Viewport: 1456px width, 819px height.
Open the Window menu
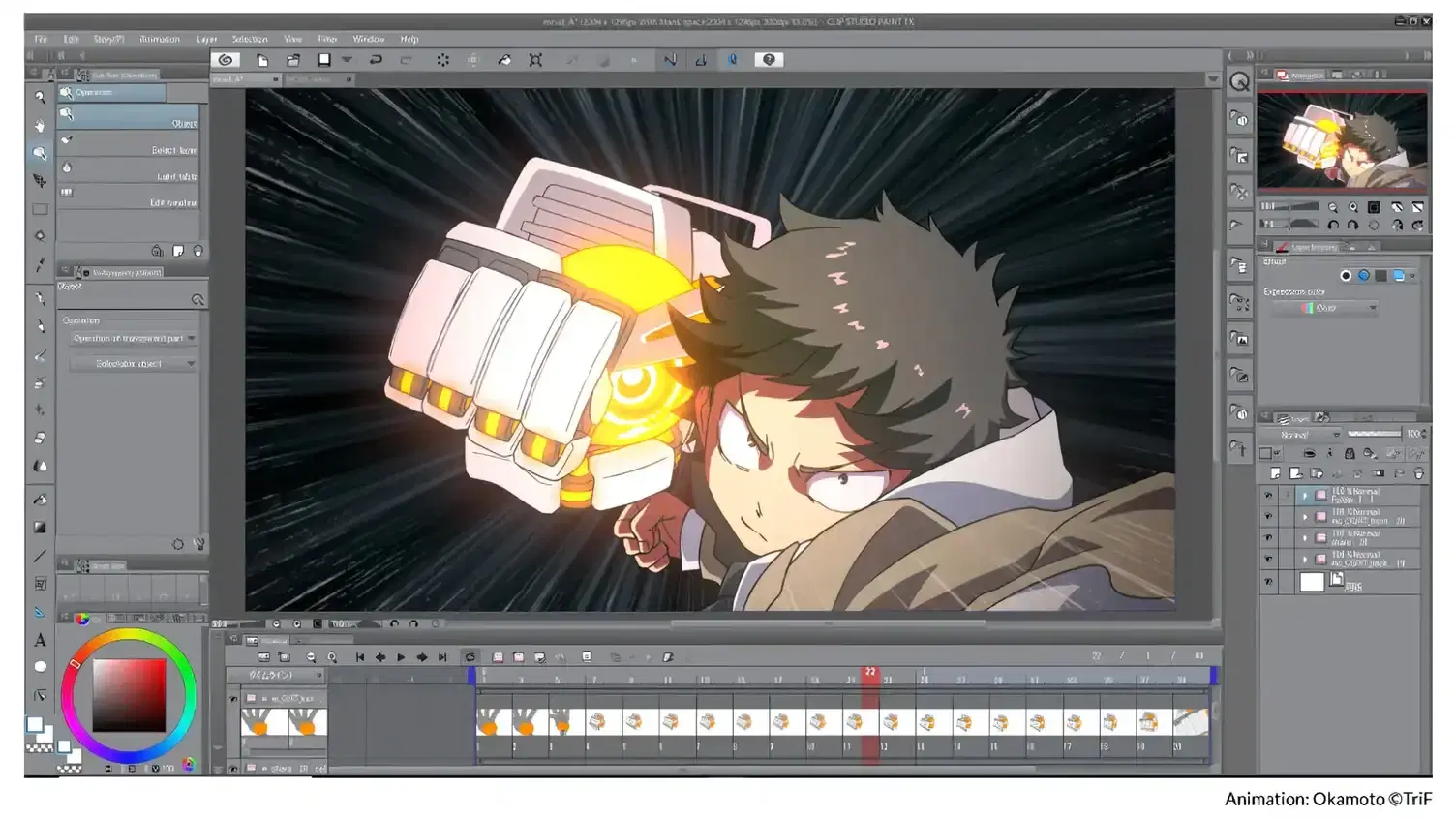[x=368, y=40]
